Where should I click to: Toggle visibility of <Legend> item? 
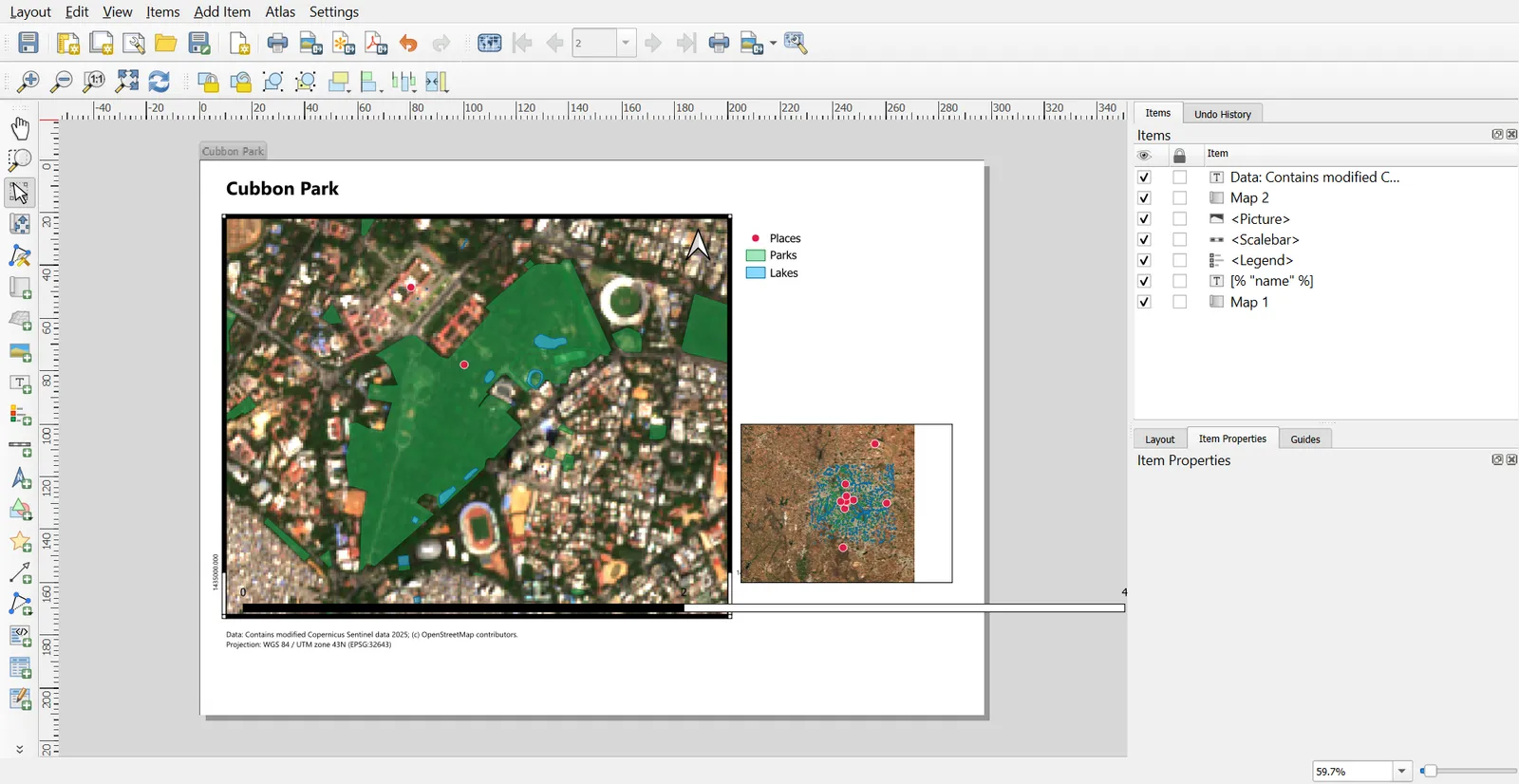pos(1144,260)
